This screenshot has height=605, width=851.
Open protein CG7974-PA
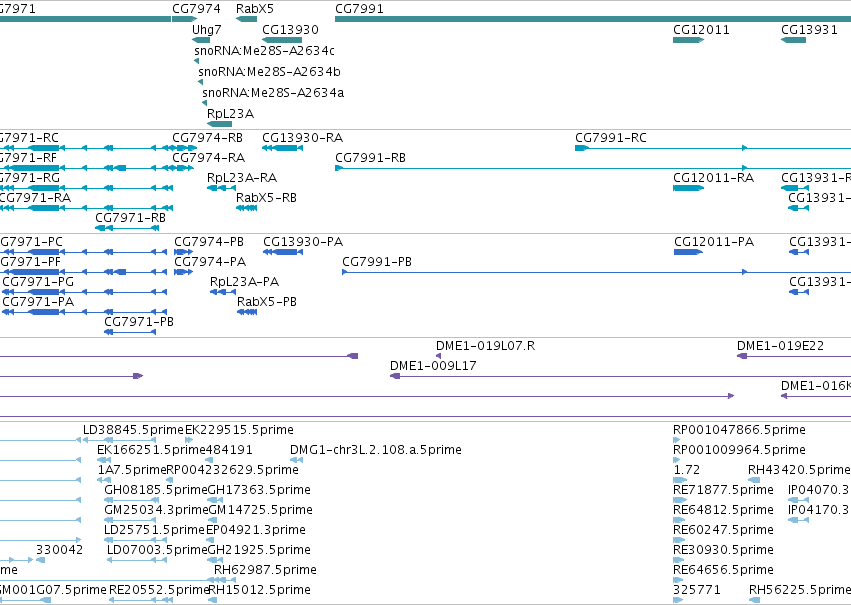[x=210, y=262]
